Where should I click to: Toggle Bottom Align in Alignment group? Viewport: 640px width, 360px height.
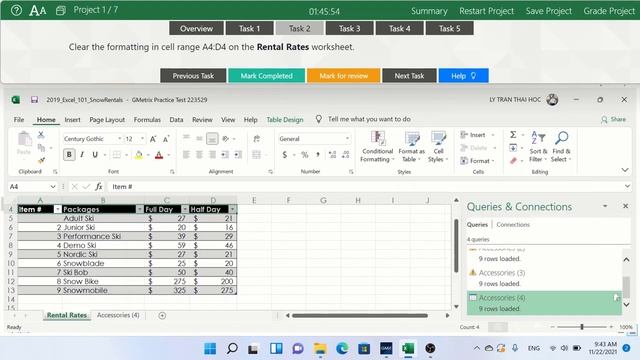click(x=212, y=139)
